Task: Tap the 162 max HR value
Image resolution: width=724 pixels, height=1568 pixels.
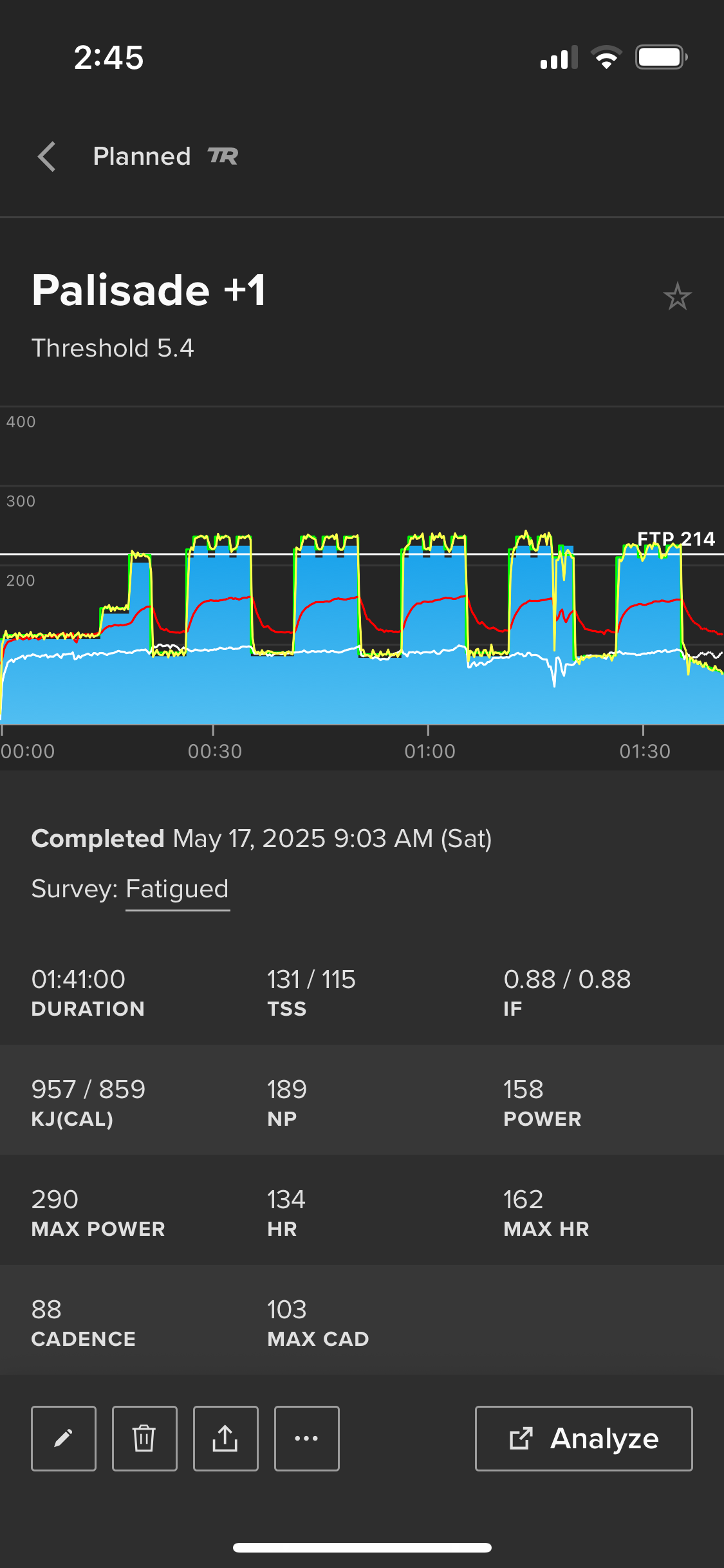Action: click(523, 1200)
